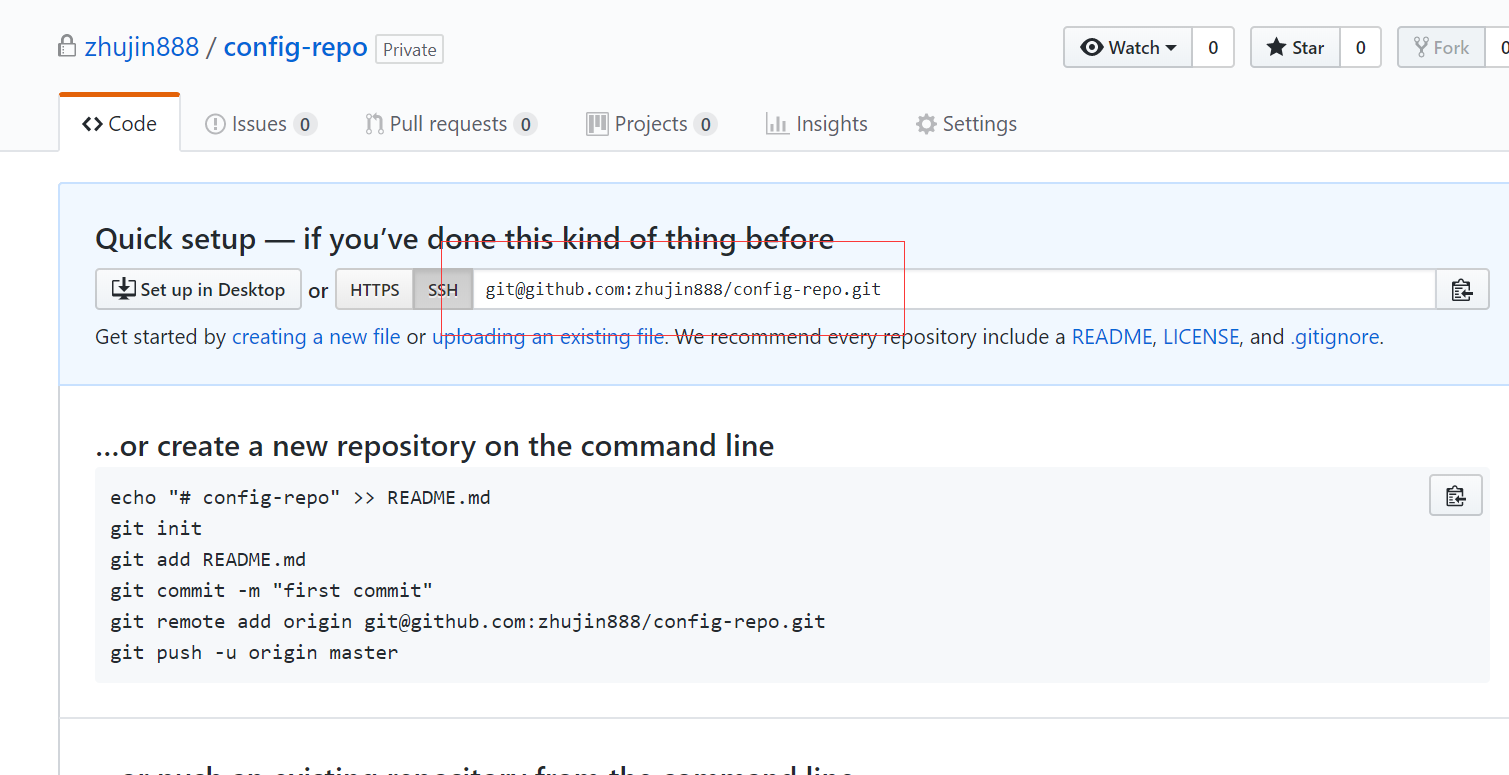
Task: Open the LICENSE link
Action: (x=1201, y=337)
